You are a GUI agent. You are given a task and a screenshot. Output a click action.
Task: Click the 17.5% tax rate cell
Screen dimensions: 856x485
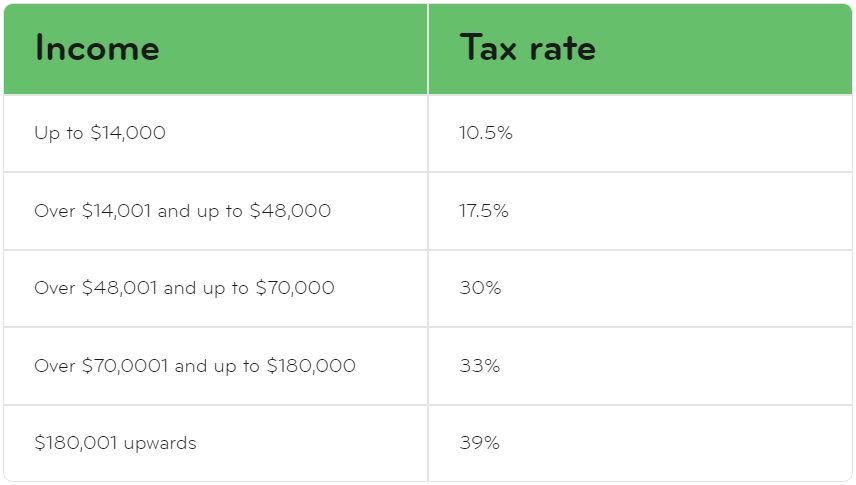tap(485, 211)
